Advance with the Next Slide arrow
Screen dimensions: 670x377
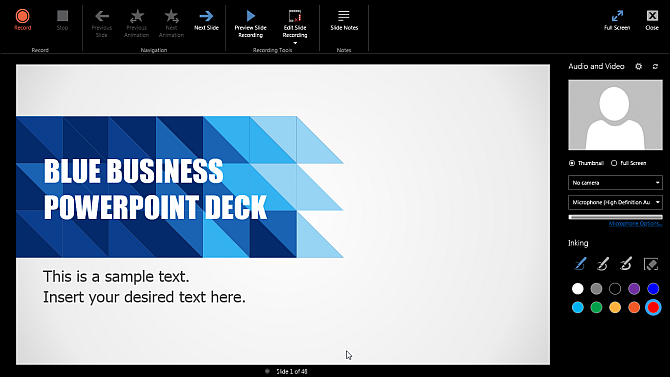pyautogui.click(x=206, y=16)
